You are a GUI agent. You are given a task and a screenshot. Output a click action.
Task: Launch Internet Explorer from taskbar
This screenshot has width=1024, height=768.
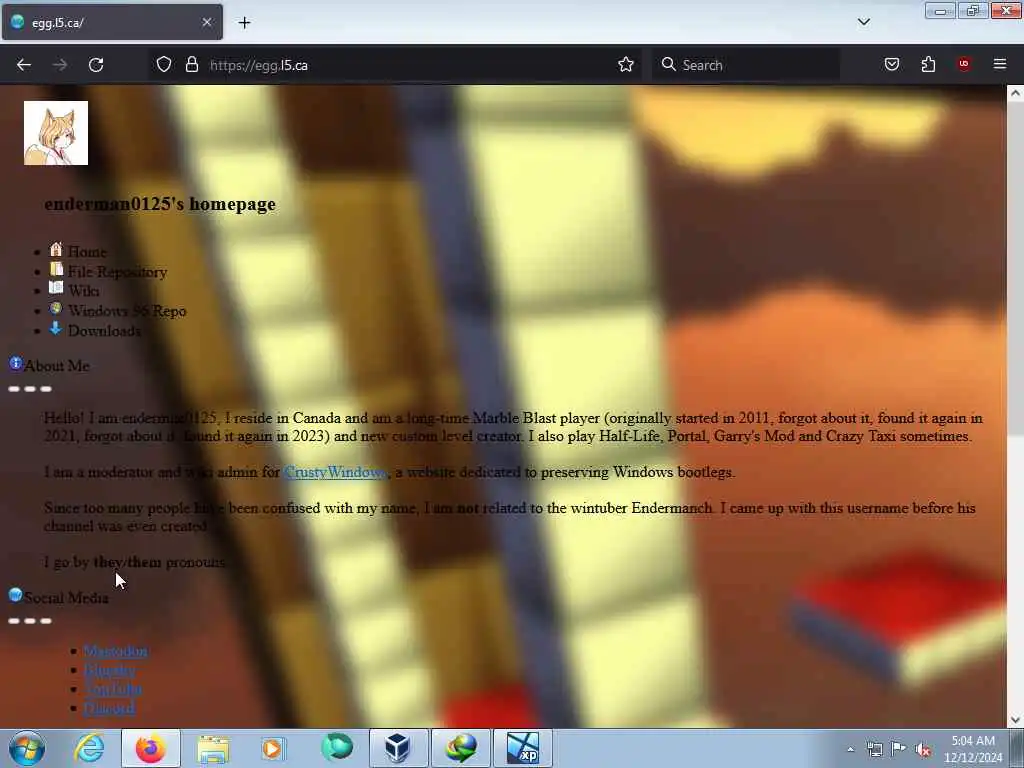tap(89, 748)
